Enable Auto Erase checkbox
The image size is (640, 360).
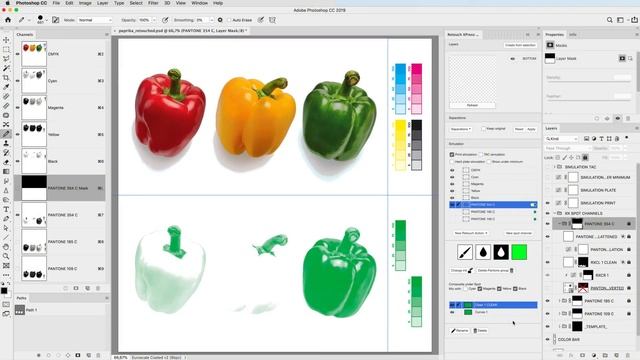[x=229, y=20]
